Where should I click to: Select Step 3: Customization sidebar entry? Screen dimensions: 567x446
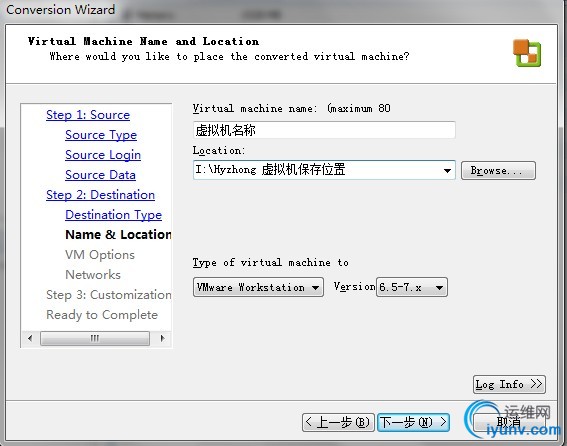[109, 295]
